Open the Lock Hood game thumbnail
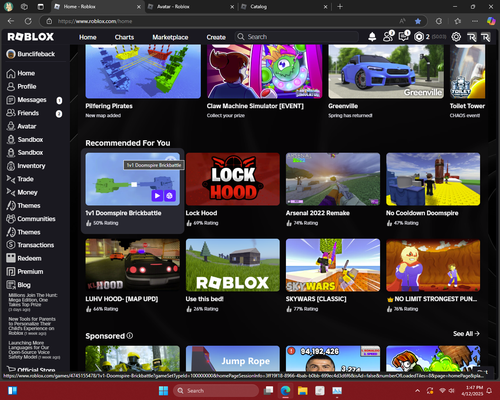Viewport: 500px width, 400px height. [x=233, y=179]
